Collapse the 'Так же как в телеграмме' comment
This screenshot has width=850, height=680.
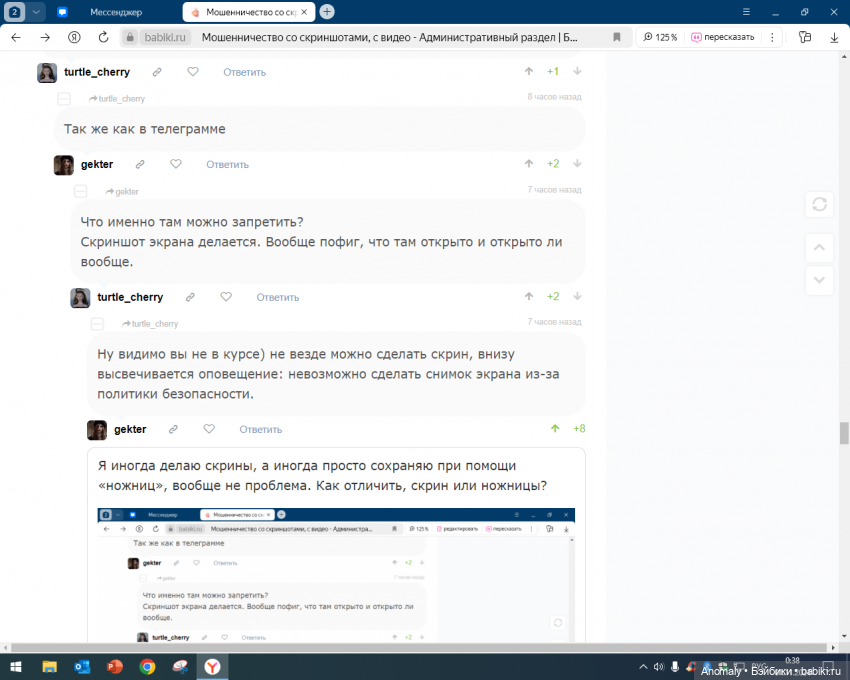(x=64, y=99)
